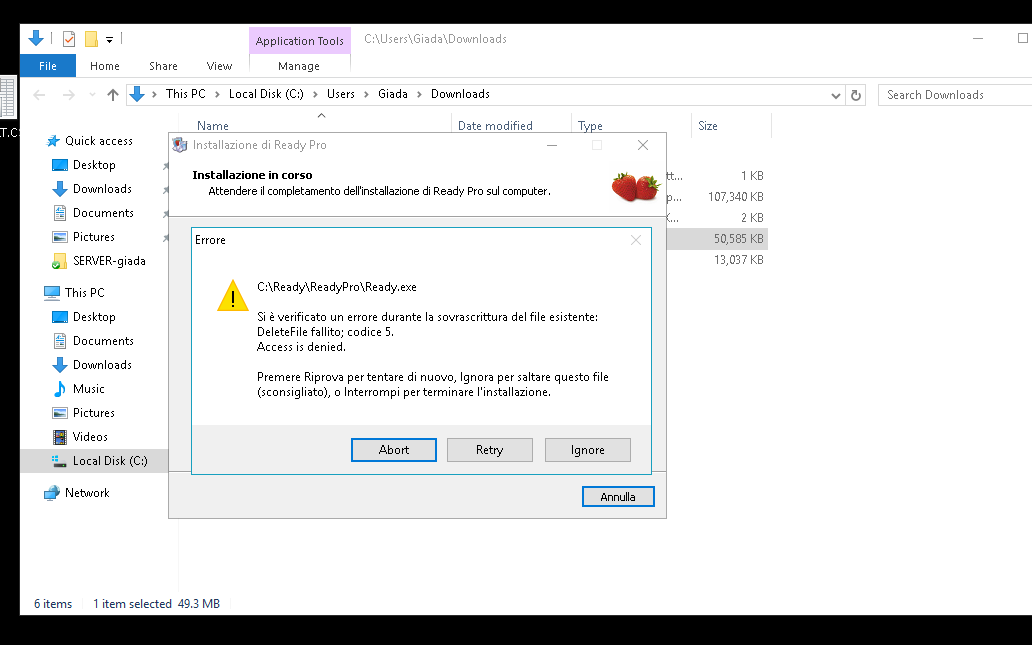Sort by Type column header
Image resolution: width=1032 pixels, height=645 pixels.
(590, 126)
